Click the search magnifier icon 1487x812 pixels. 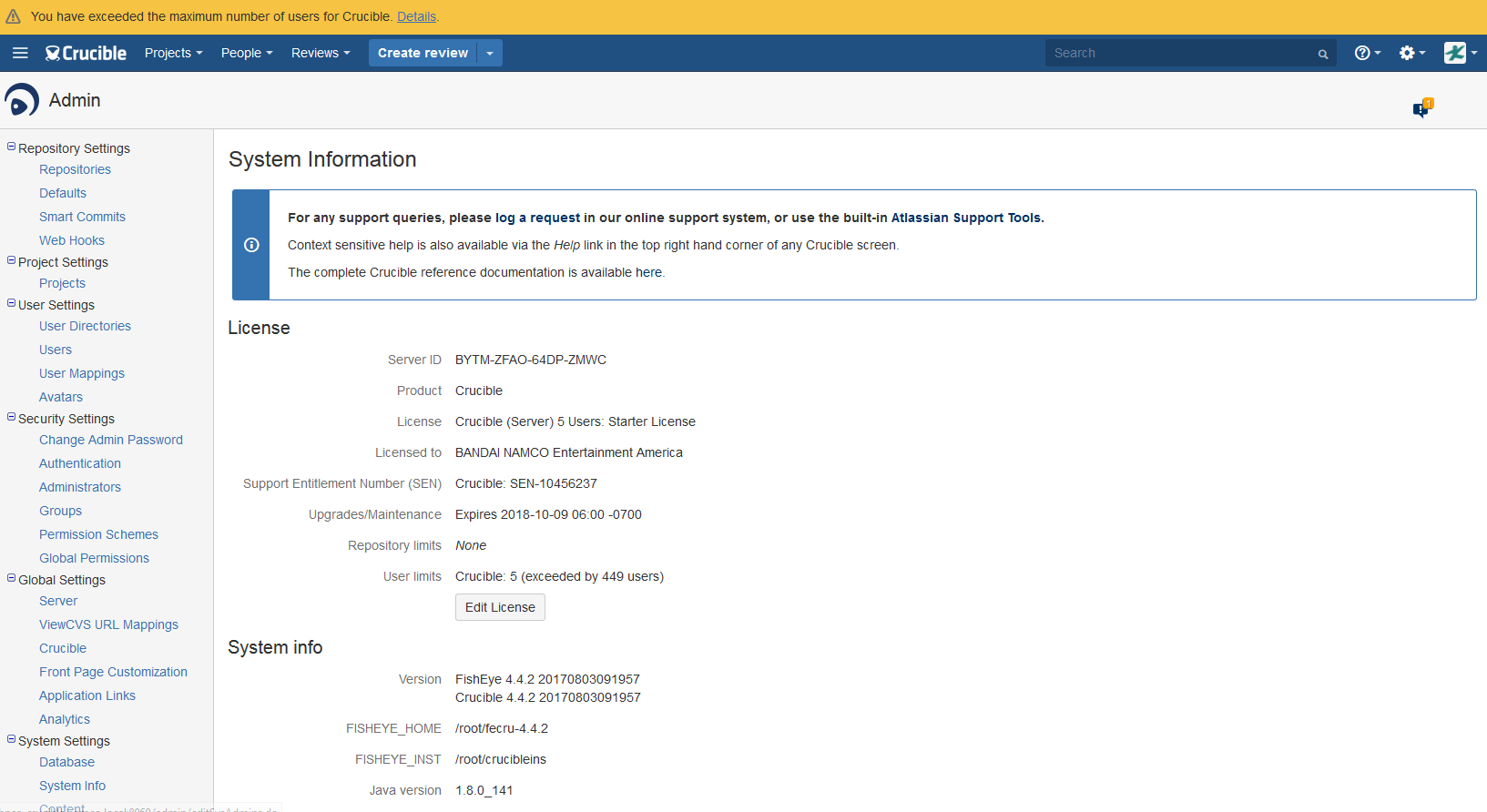tap(1323, 54)
